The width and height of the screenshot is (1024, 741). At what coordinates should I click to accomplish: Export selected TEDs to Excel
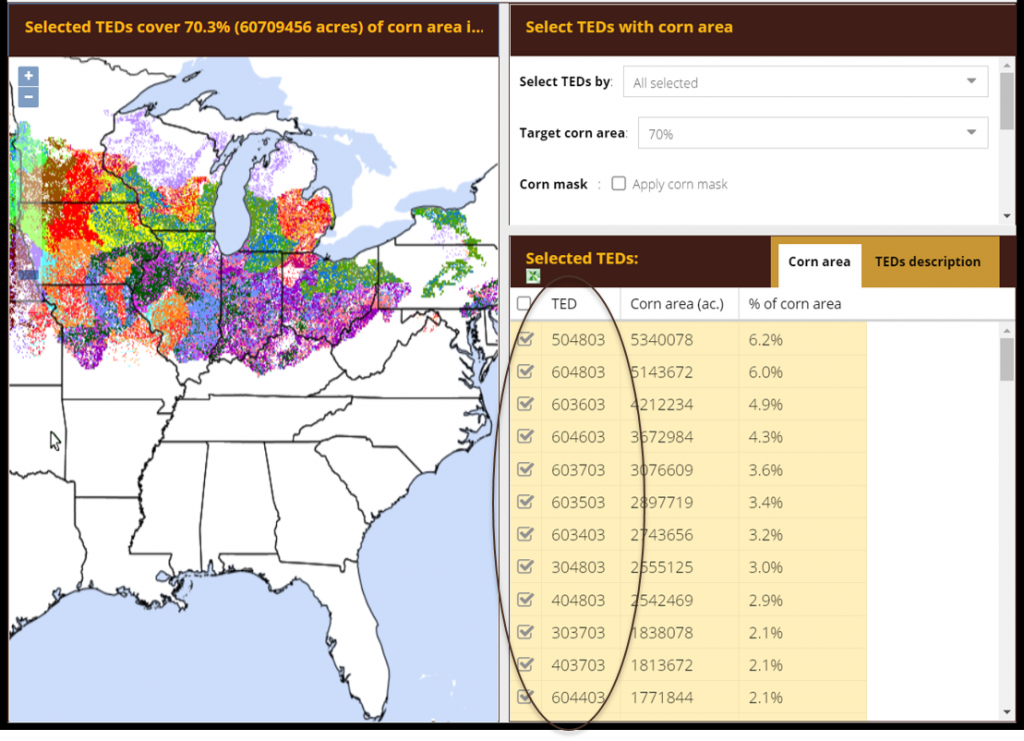point(533,276)
